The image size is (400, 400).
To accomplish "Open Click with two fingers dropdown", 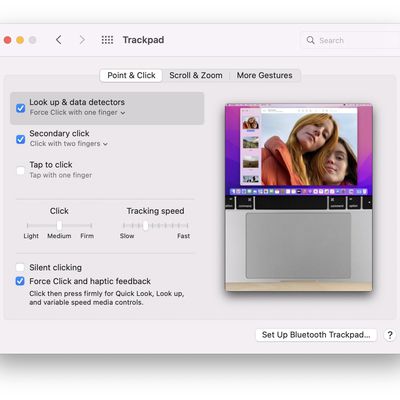I will (x=69, y=144).
